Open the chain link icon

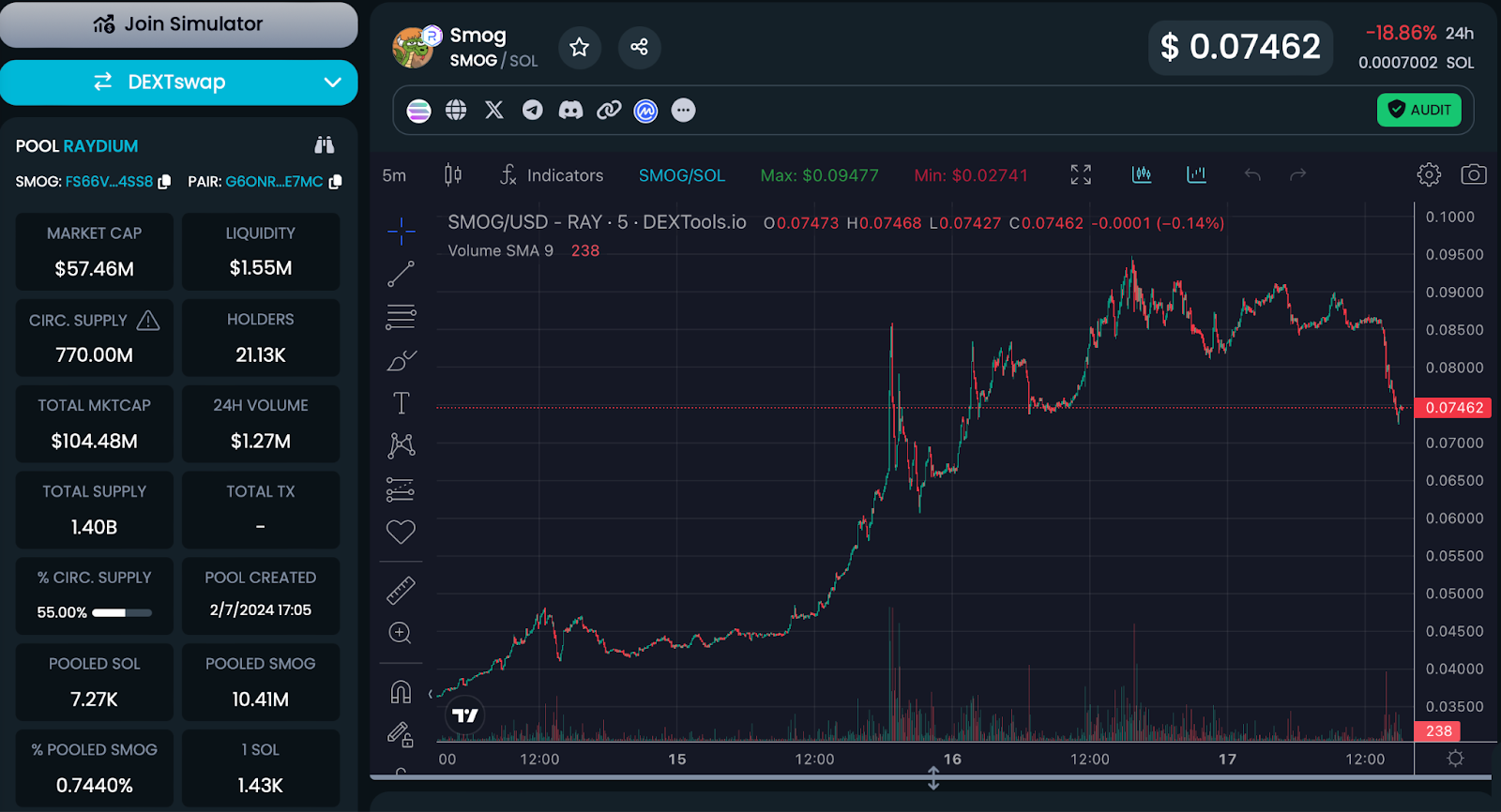pos(609,111)
